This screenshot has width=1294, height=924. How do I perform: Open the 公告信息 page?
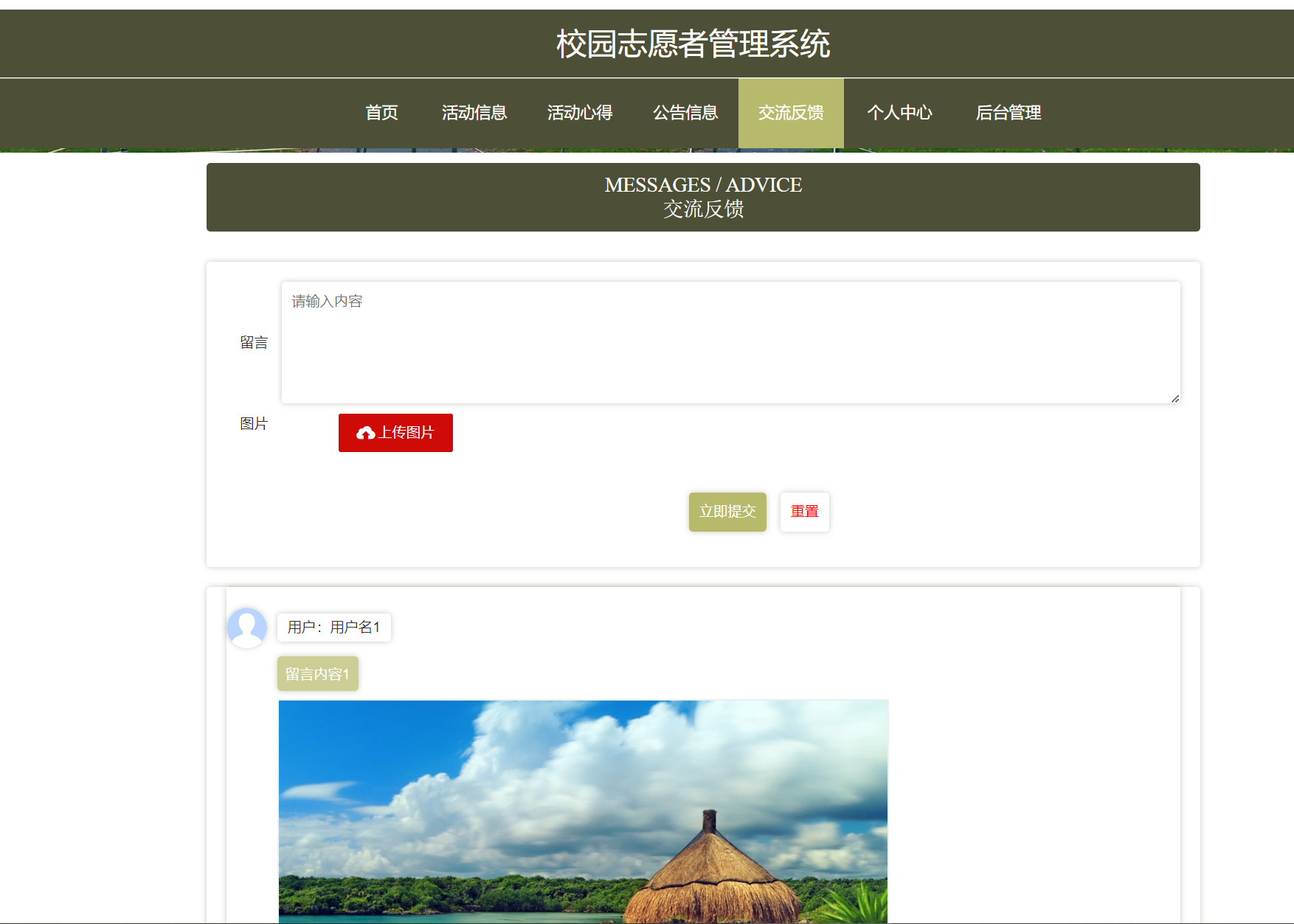[x=685, y=113]
